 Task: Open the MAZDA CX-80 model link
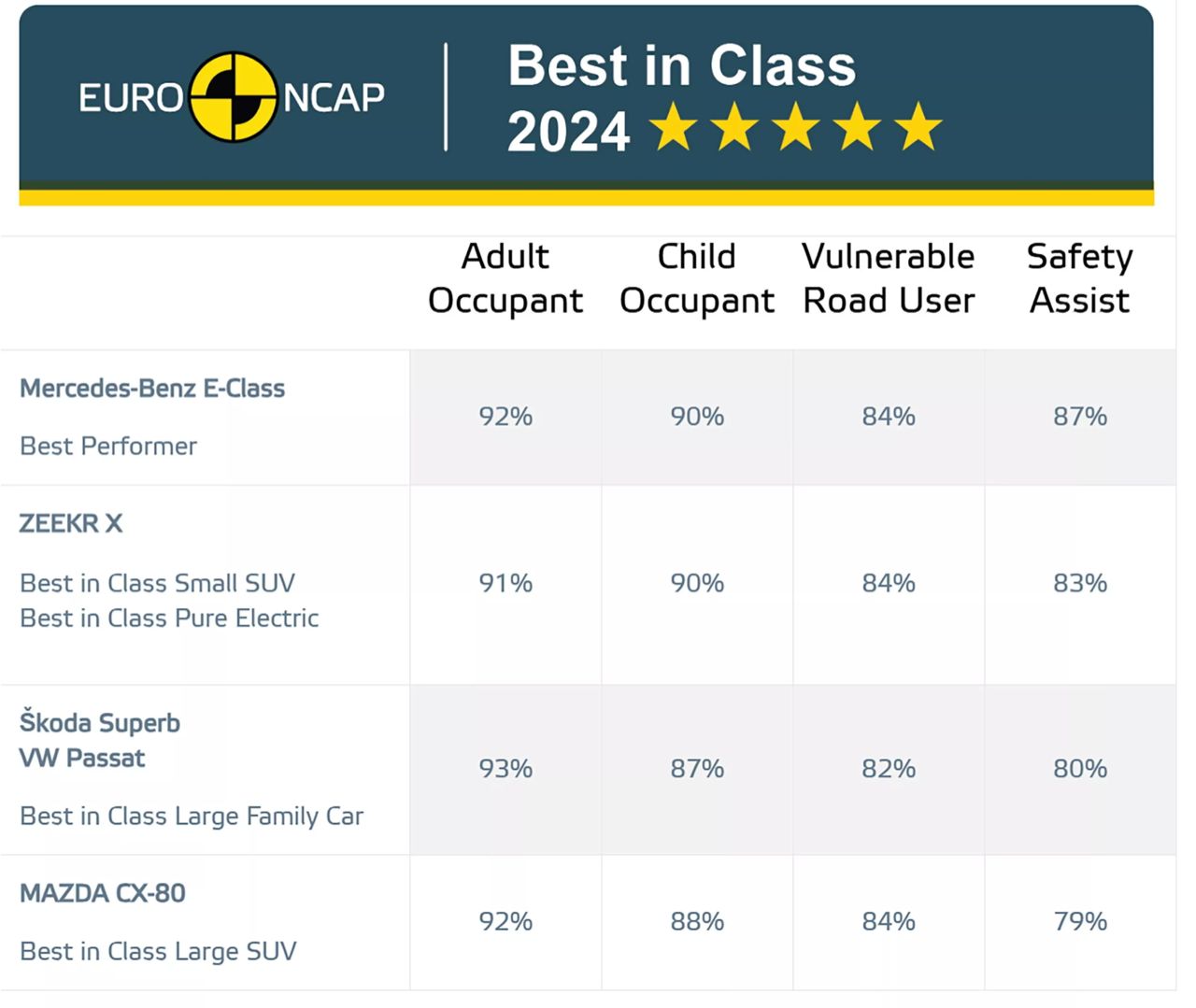(x=103, y=893)
